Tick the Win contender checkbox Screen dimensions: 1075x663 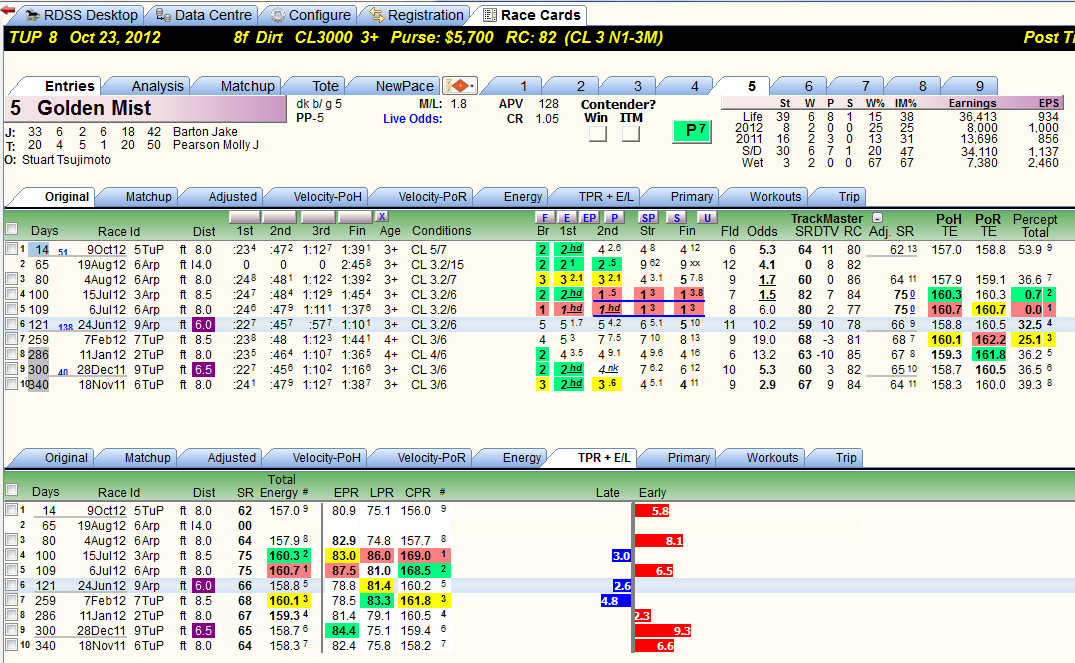click(597, 133)
